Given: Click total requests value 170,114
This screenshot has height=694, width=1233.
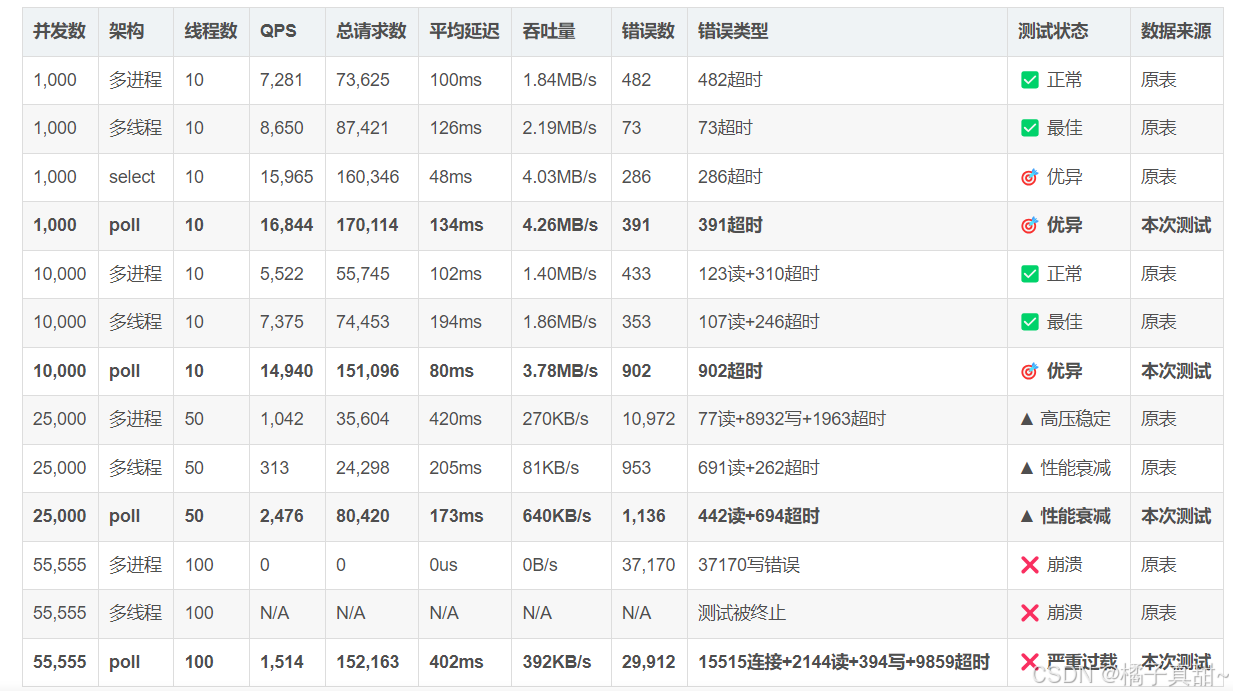Looking at the screenshot, I should (368, 226).
